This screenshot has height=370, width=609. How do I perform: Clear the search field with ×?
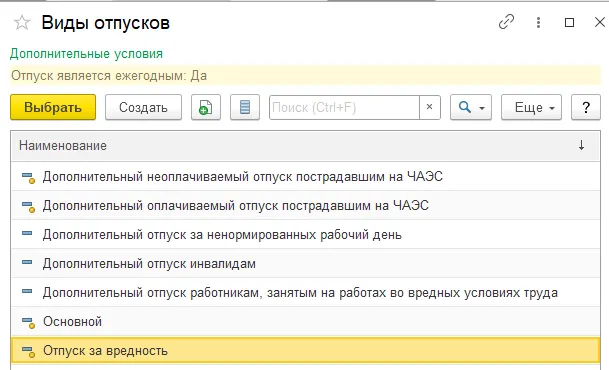tap(430, 107)
